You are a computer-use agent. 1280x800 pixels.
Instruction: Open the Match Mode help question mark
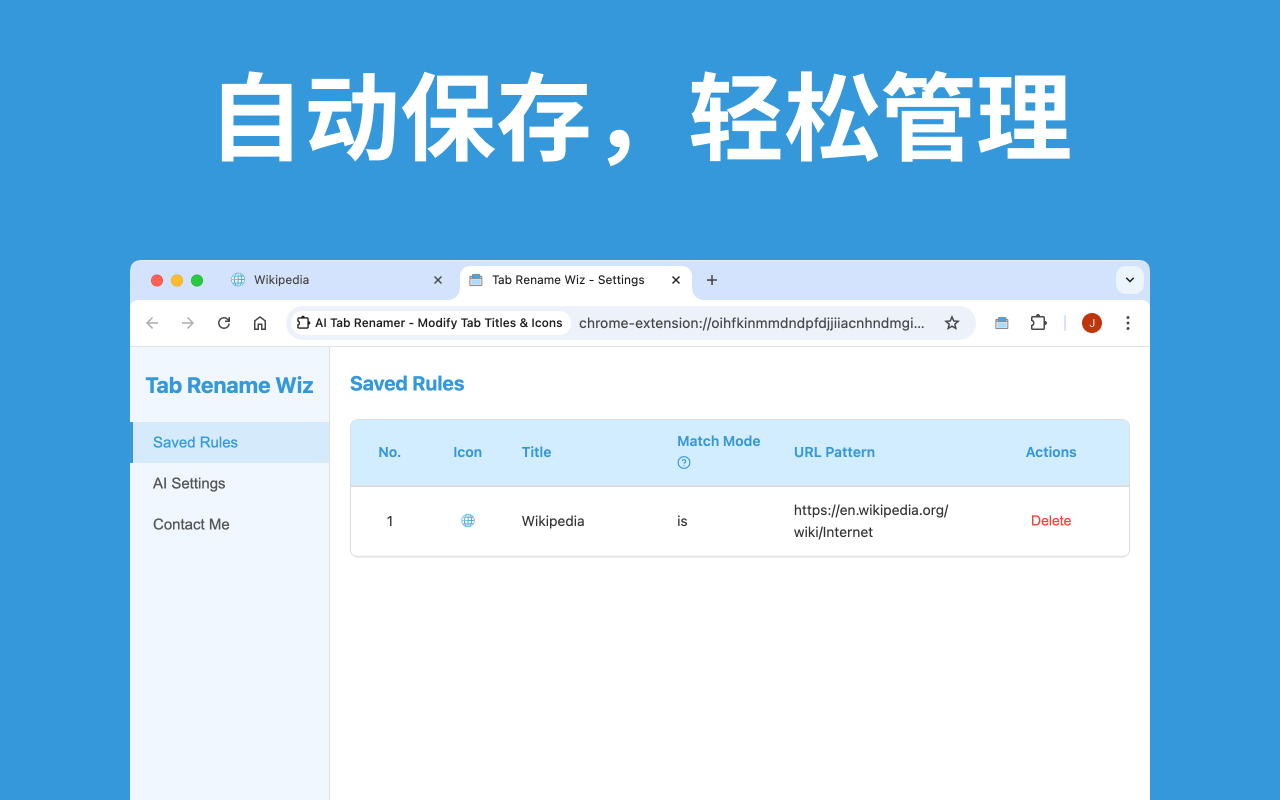point(683,462)
